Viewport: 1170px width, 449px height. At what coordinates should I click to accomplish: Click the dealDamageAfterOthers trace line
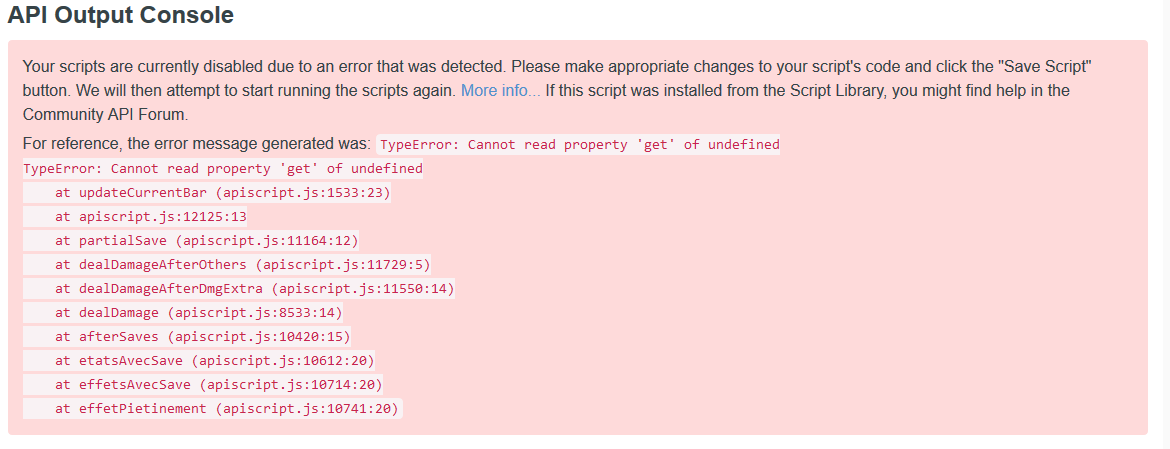click(242, 265)
